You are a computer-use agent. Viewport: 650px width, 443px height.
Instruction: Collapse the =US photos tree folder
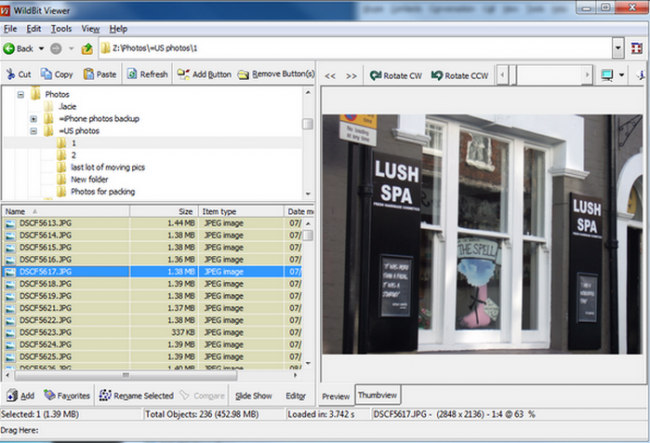(34, 131)
